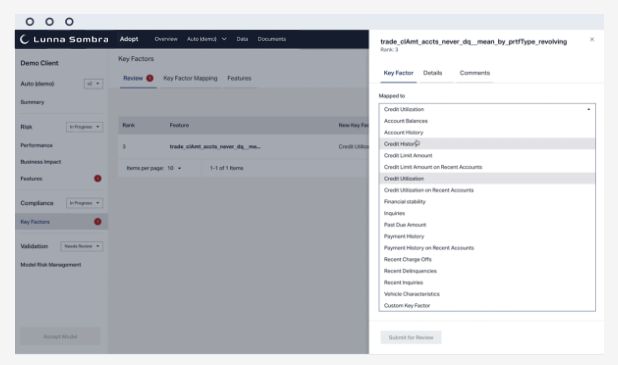Expand the Auto (demo) version selector

93,84
